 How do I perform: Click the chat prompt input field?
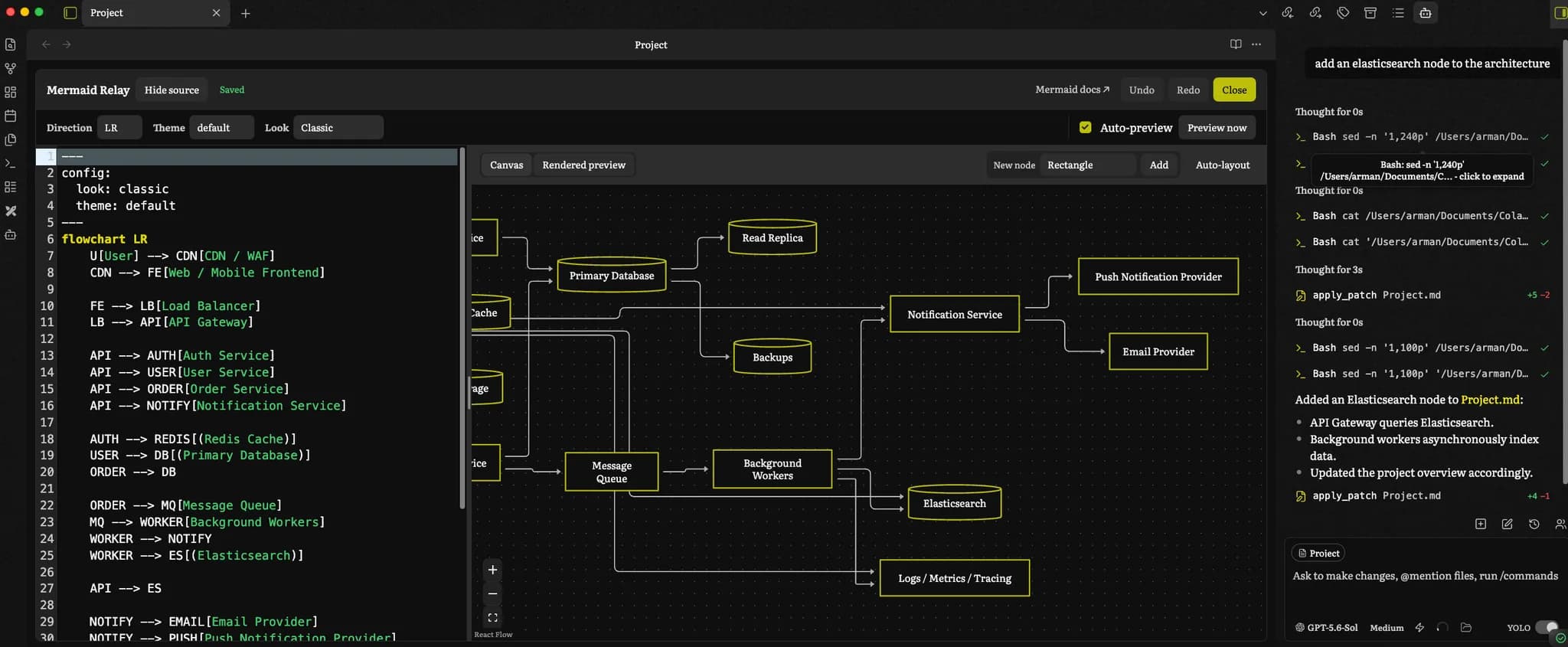click(1425, 576)
